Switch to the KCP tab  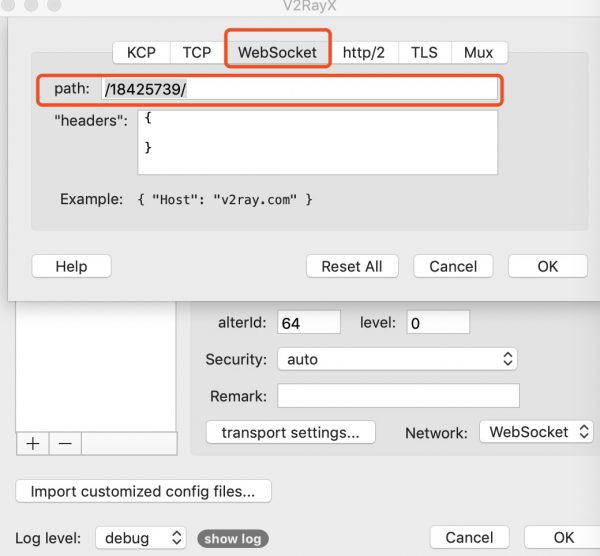pyautogui.click(x=142, y=52)
